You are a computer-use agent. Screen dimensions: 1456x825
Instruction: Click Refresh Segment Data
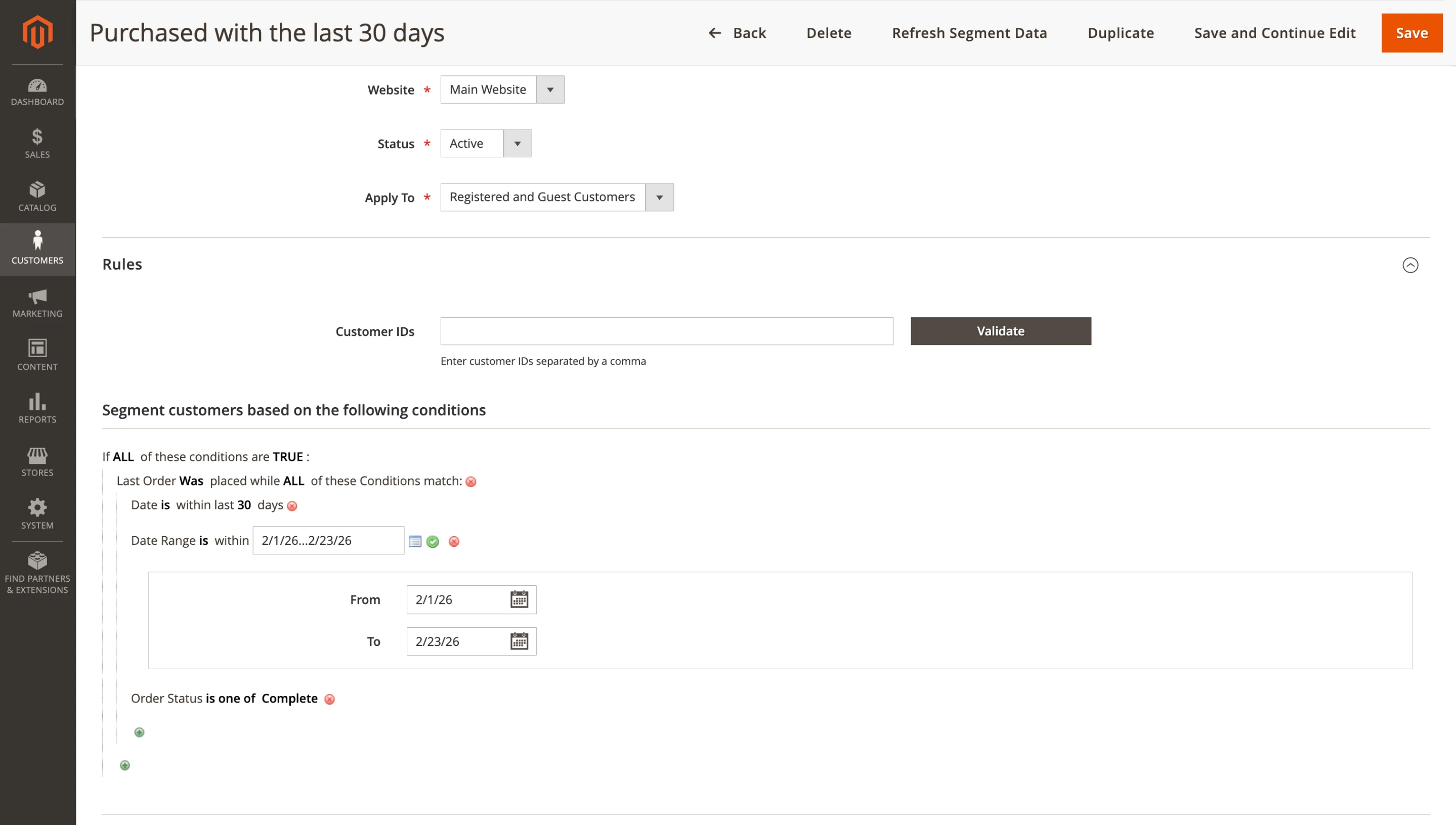969,33
